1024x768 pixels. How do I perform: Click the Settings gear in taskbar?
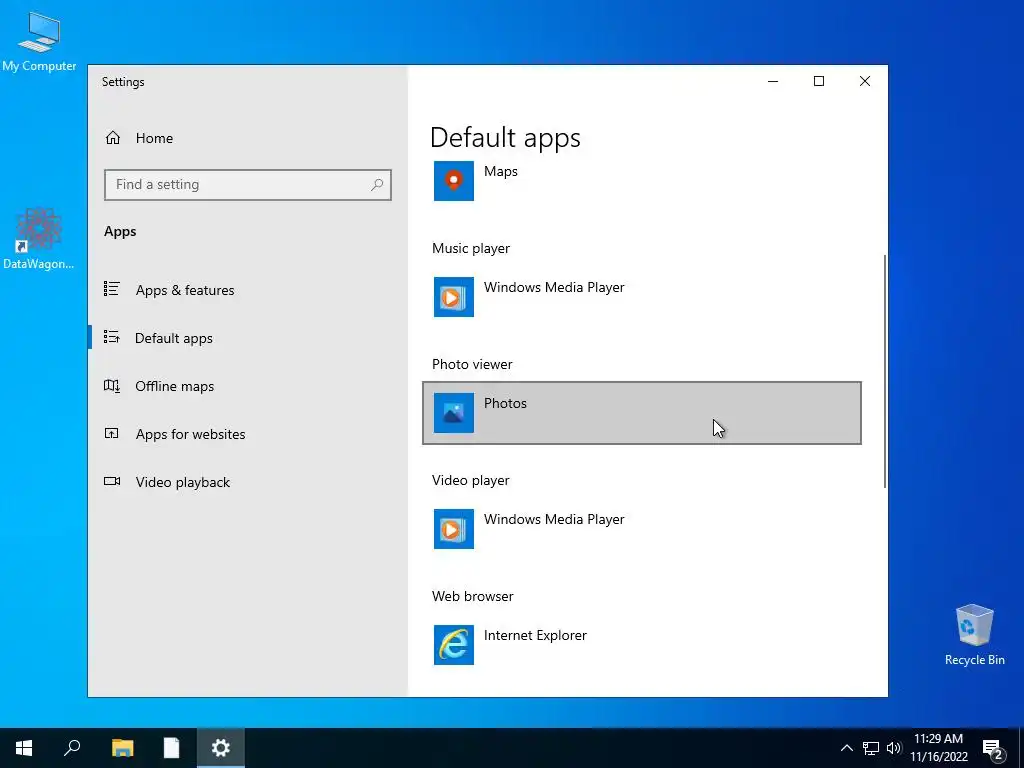click(220, 748)
